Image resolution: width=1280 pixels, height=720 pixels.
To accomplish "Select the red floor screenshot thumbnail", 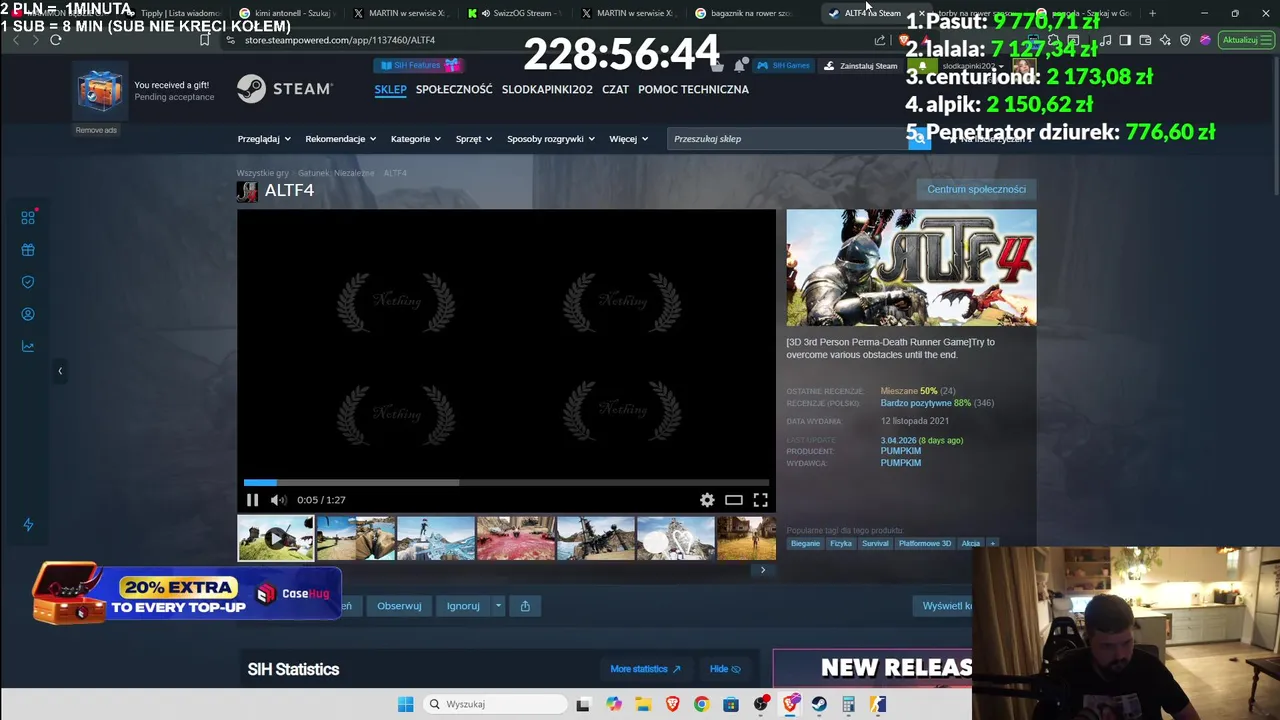I will tap(516, 538).
